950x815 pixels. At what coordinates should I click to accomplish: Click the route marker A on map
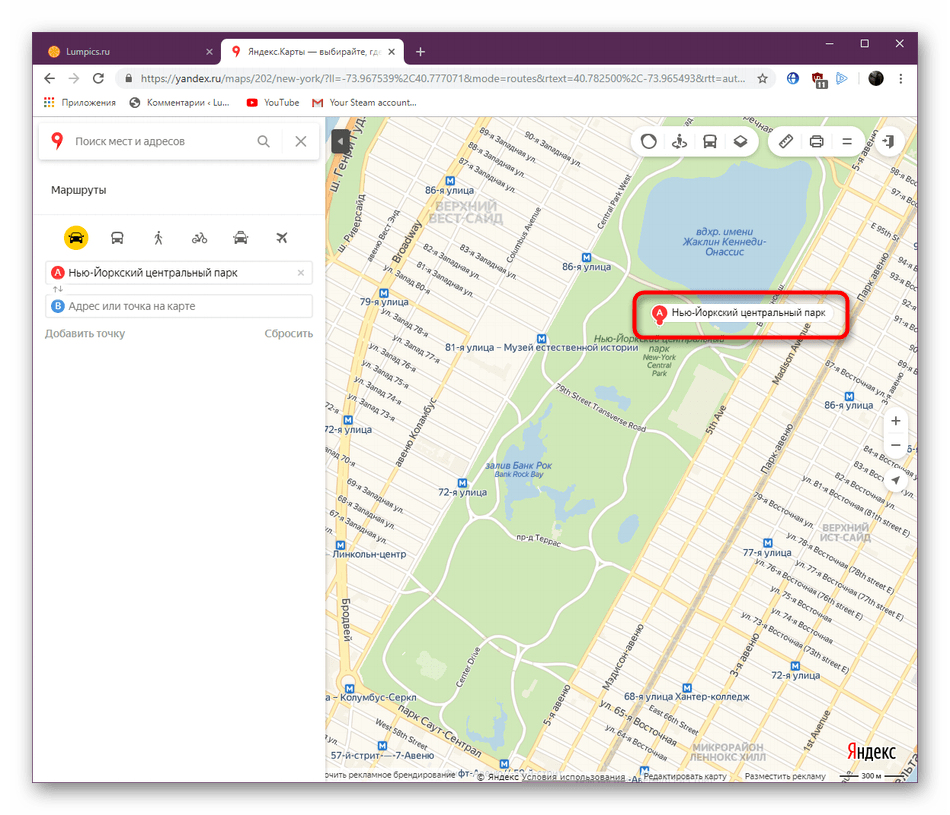tap(659, 314)
